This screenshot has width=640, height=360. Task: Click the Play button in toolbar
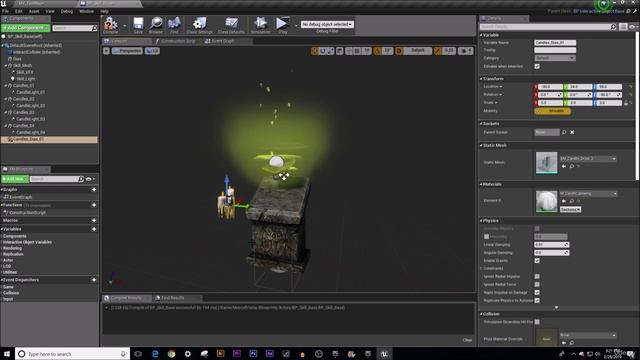point(282,24)
